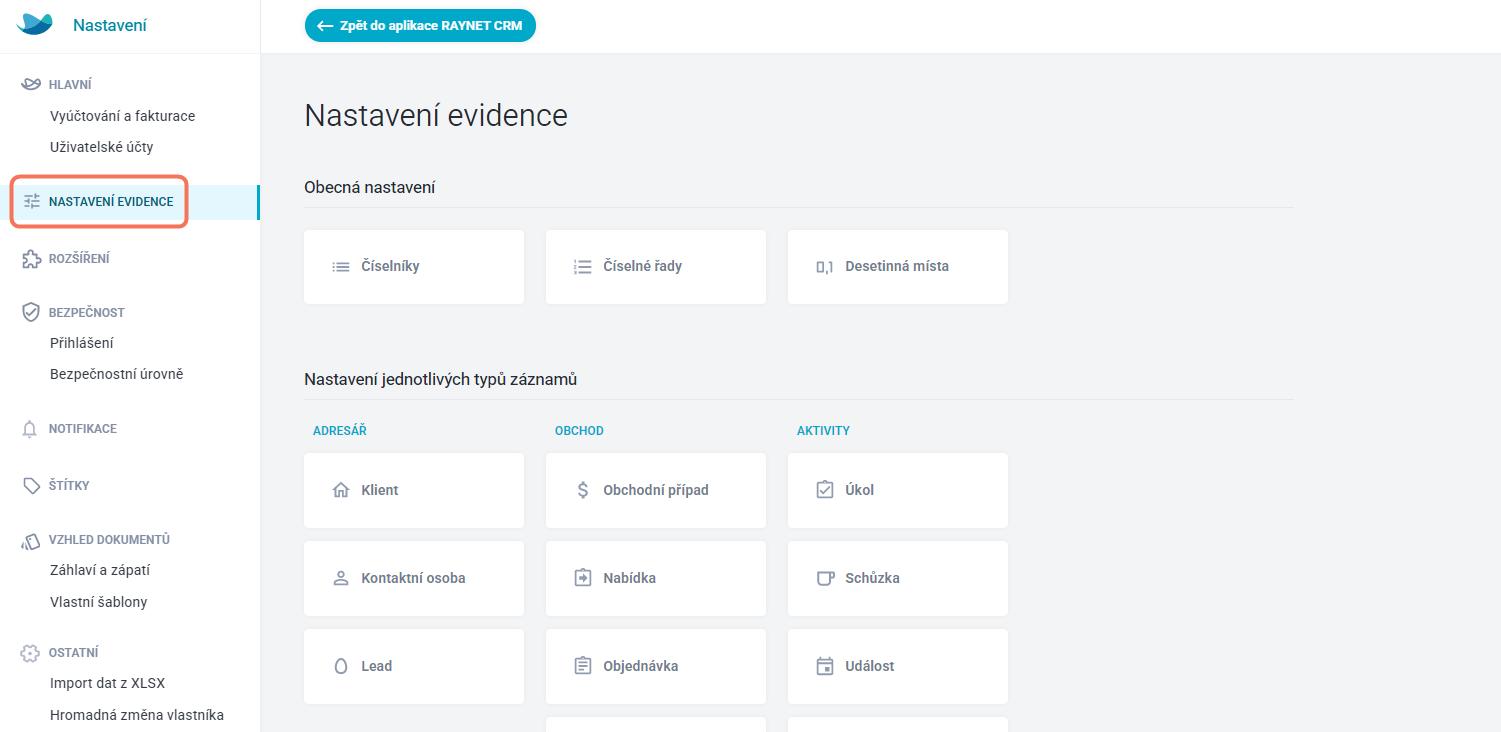Click the Objednávka clipboard icon
The width and height of the screenshot is (1501, 732).
coord(583,666)
